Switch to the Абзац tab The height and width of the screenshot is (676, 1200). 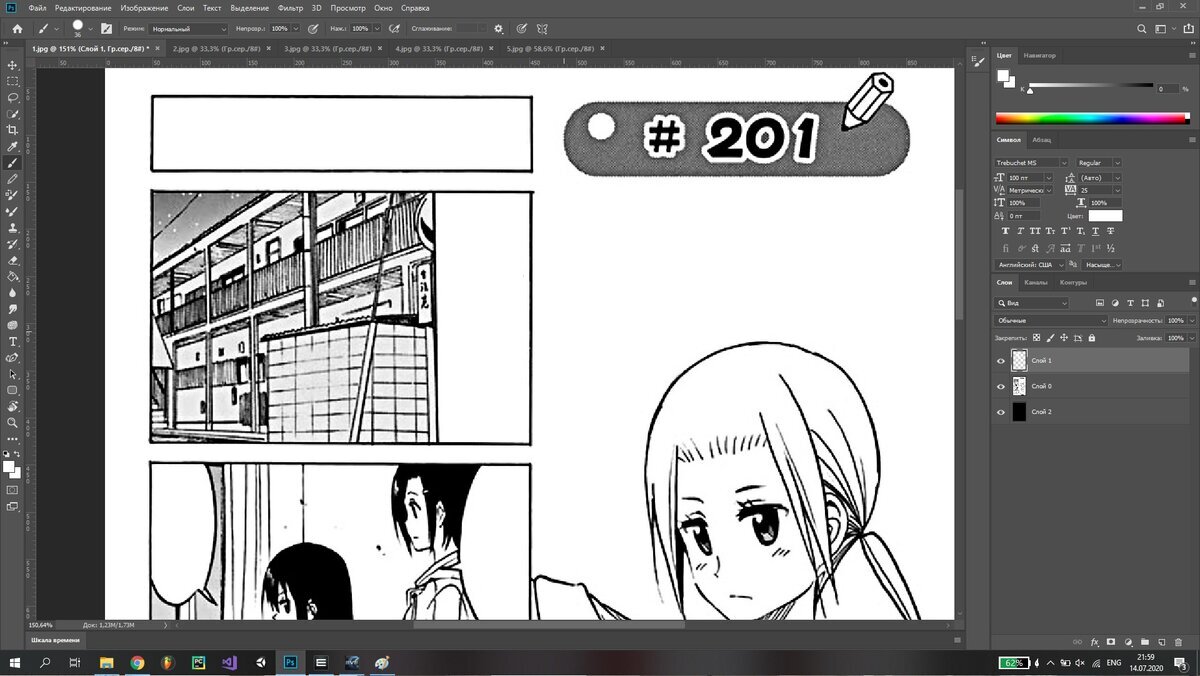coord(1041,140)
